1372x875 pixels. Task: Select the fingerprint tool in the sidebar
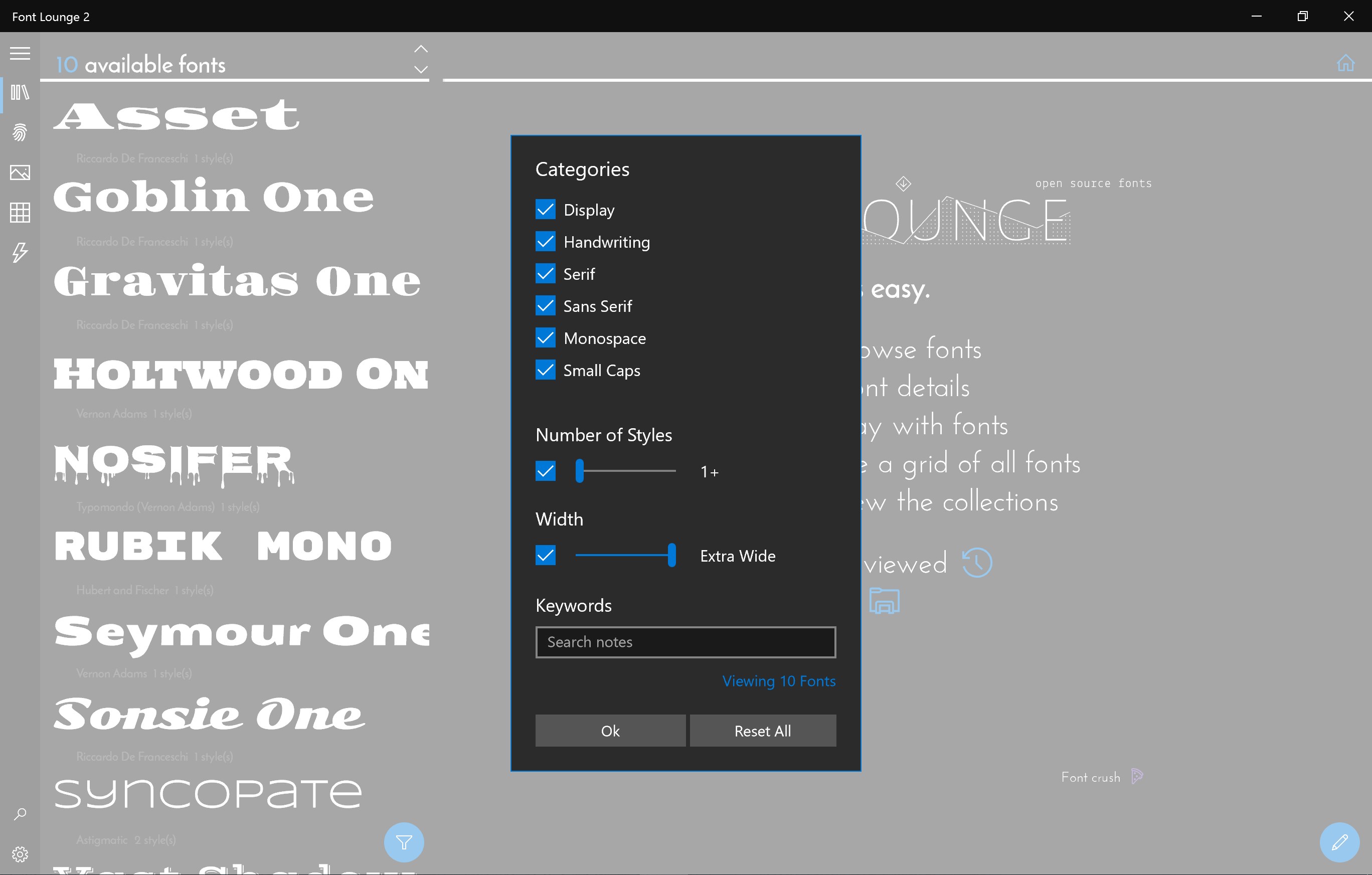[20, 133]
